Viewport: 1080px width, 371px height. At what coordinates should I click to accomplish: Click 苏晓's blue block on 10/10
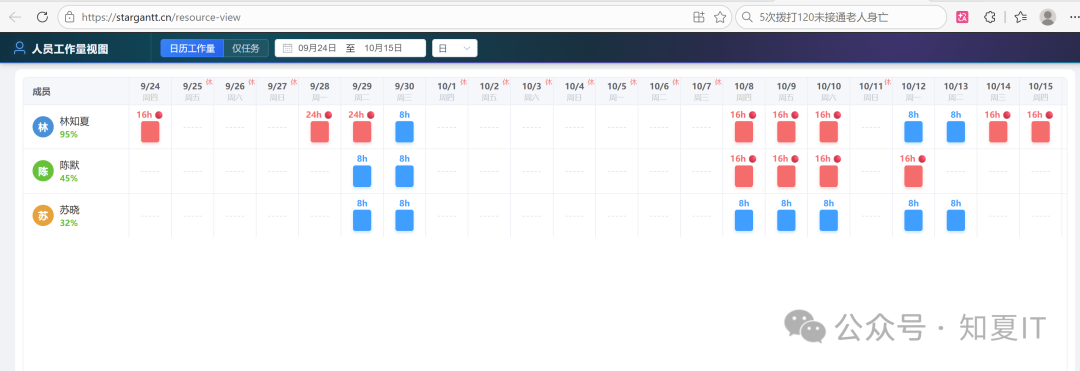point(829,220)
